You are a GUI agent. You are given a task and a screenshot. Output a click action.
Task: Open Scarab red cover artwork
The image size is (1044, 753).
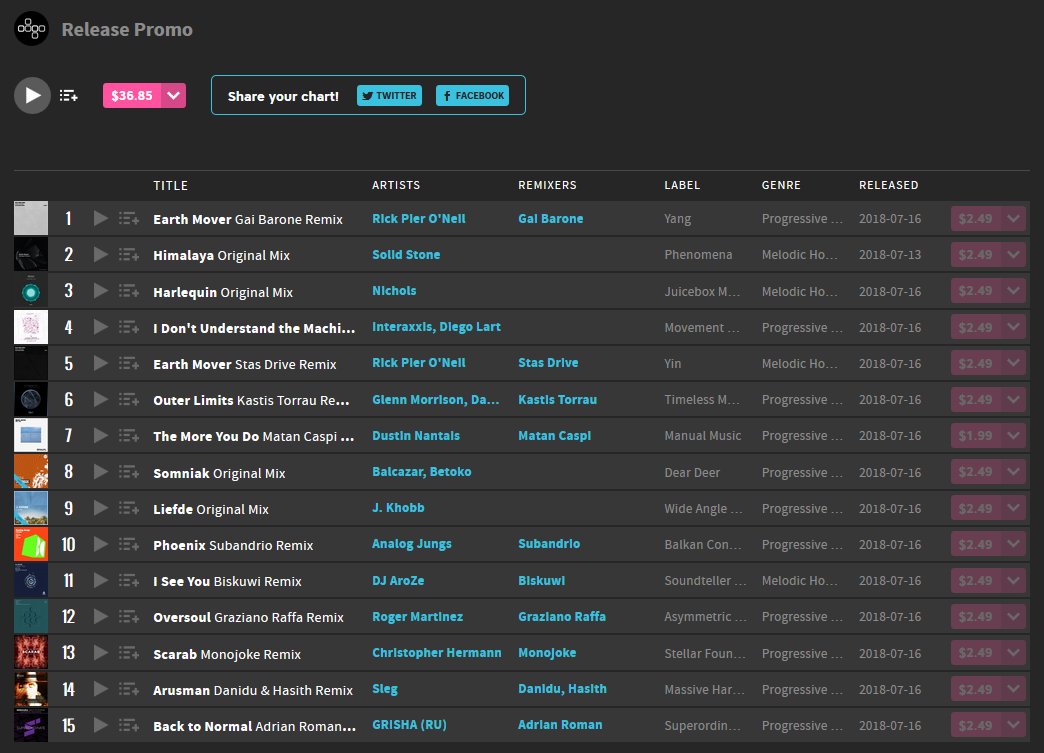pyautogui.click(x=31, y=652)
